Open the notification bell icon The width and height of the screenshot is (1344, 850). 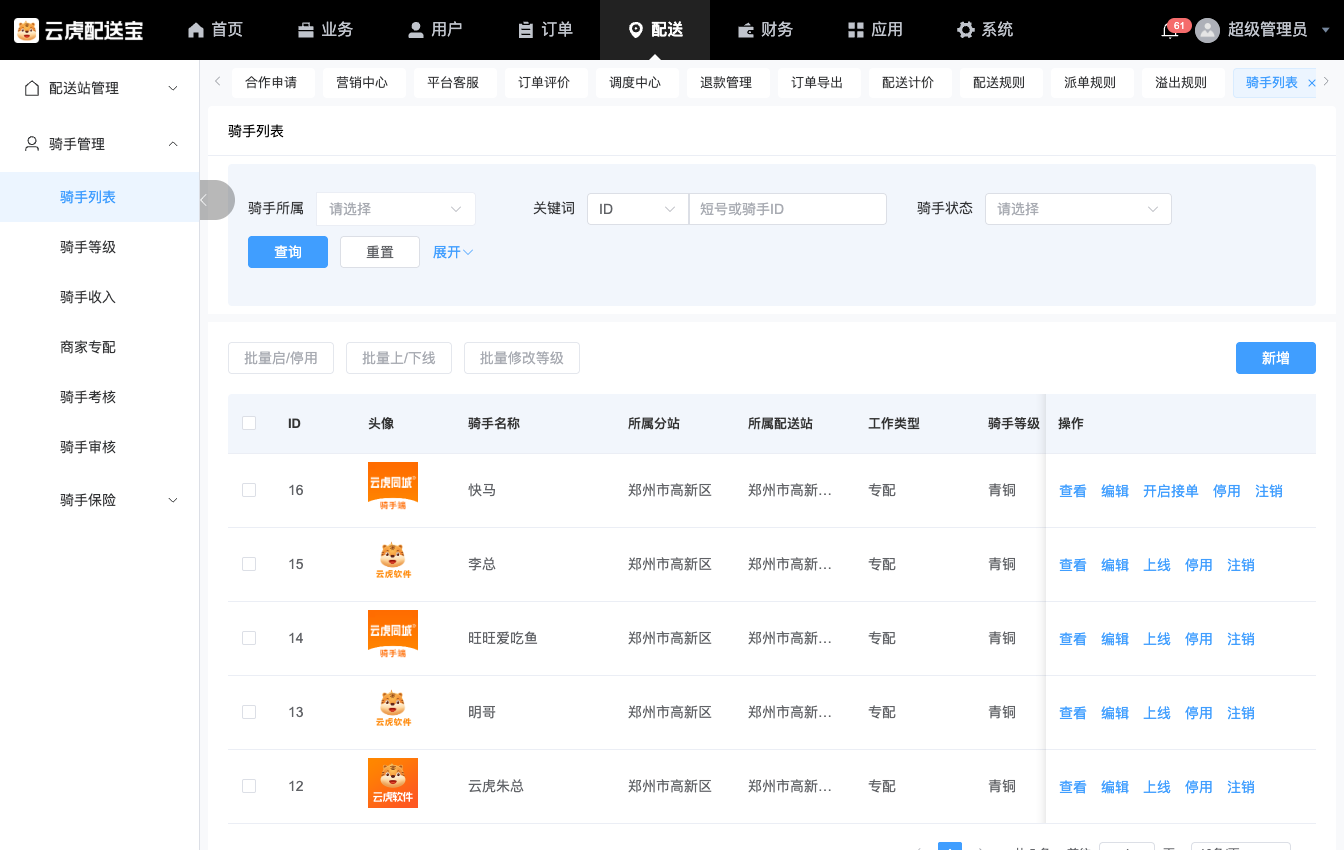click(x=1169, y=31)
